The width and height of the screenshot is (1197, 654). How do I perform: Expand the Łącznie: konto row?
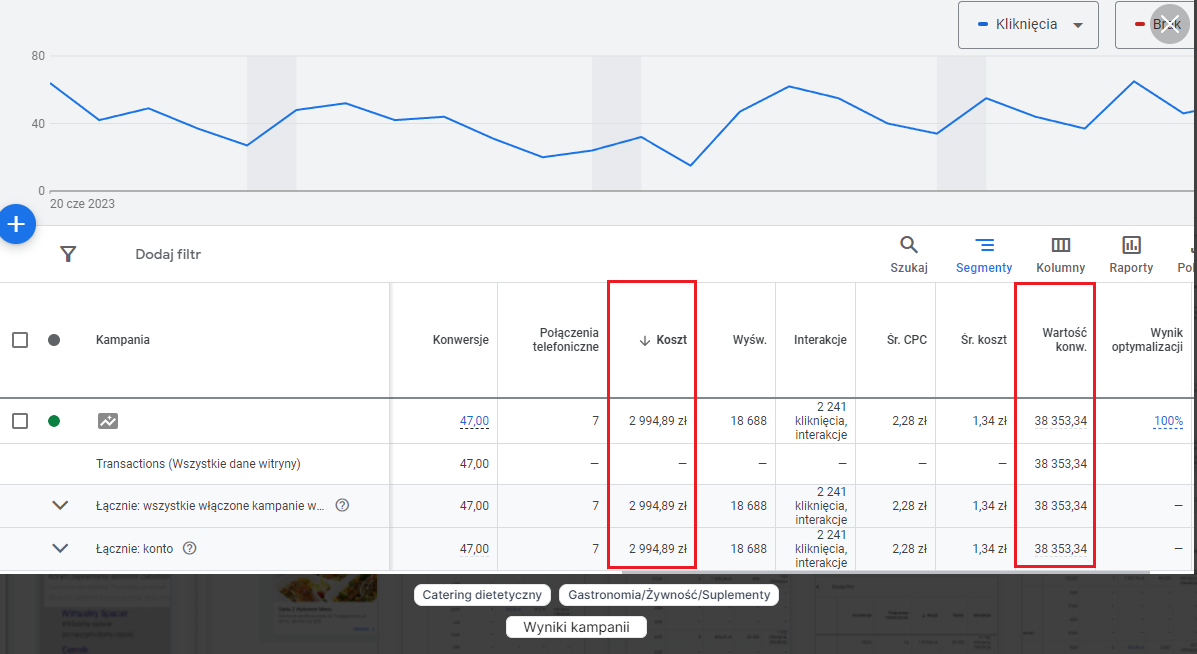tap(60, 548)
